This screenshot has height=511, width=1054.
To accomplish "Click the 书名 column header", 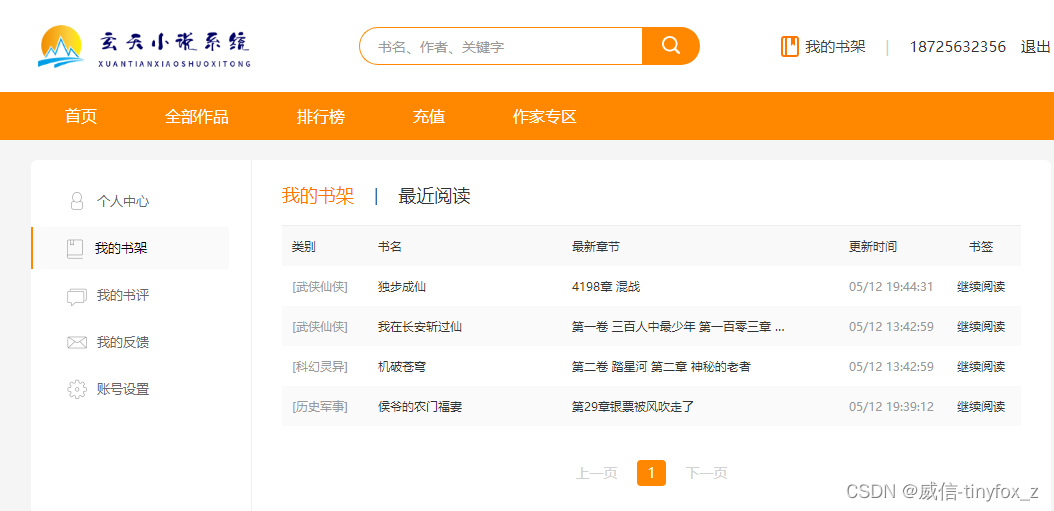I will 390,247.
